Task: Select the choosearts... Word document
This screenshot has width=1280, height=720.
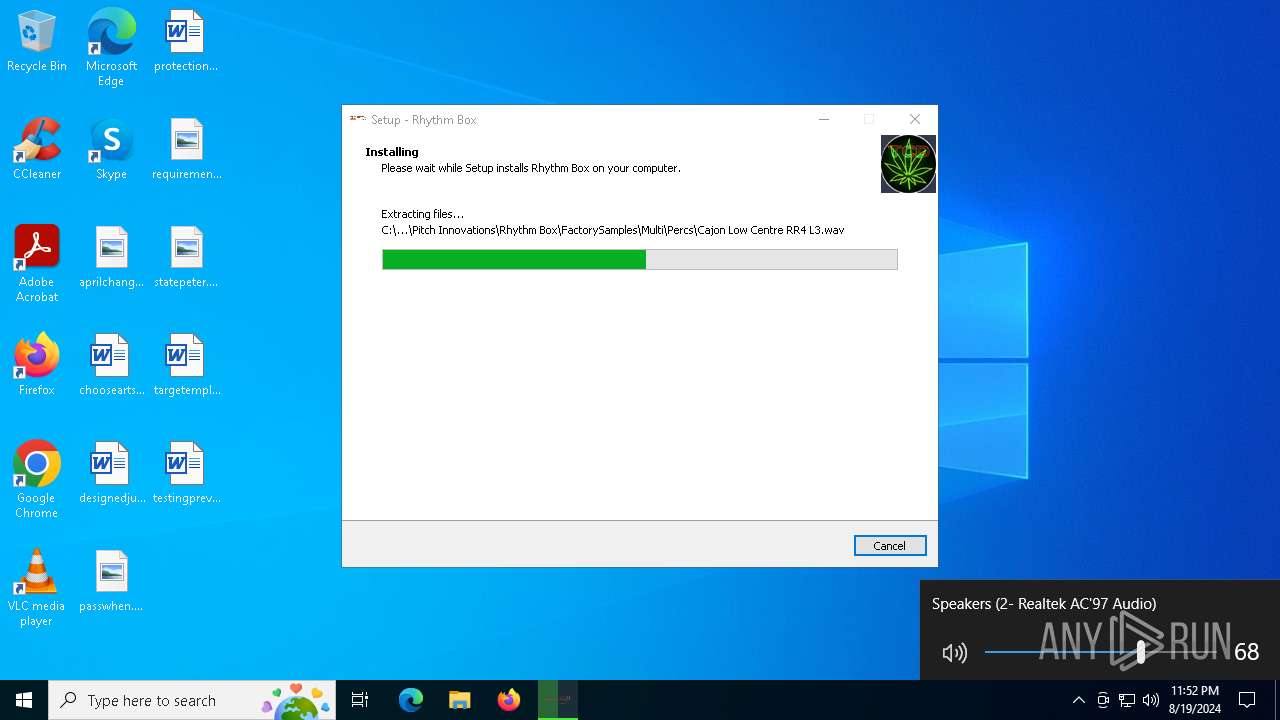Action: click(111, 366)
